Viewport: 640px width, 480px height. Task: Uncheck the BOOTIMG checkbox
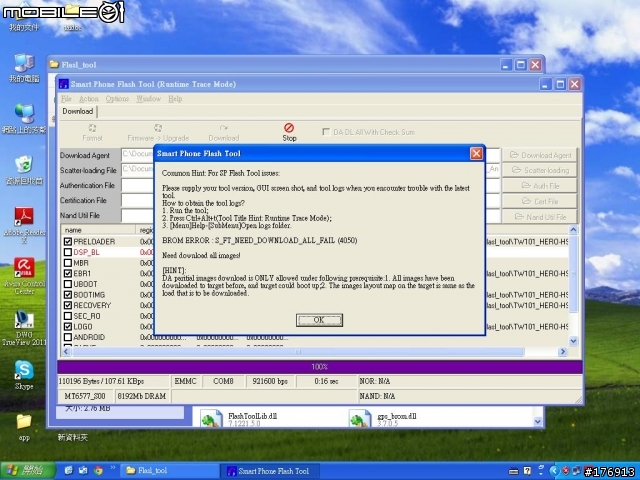pyautogui.click(x=68, y=295)
